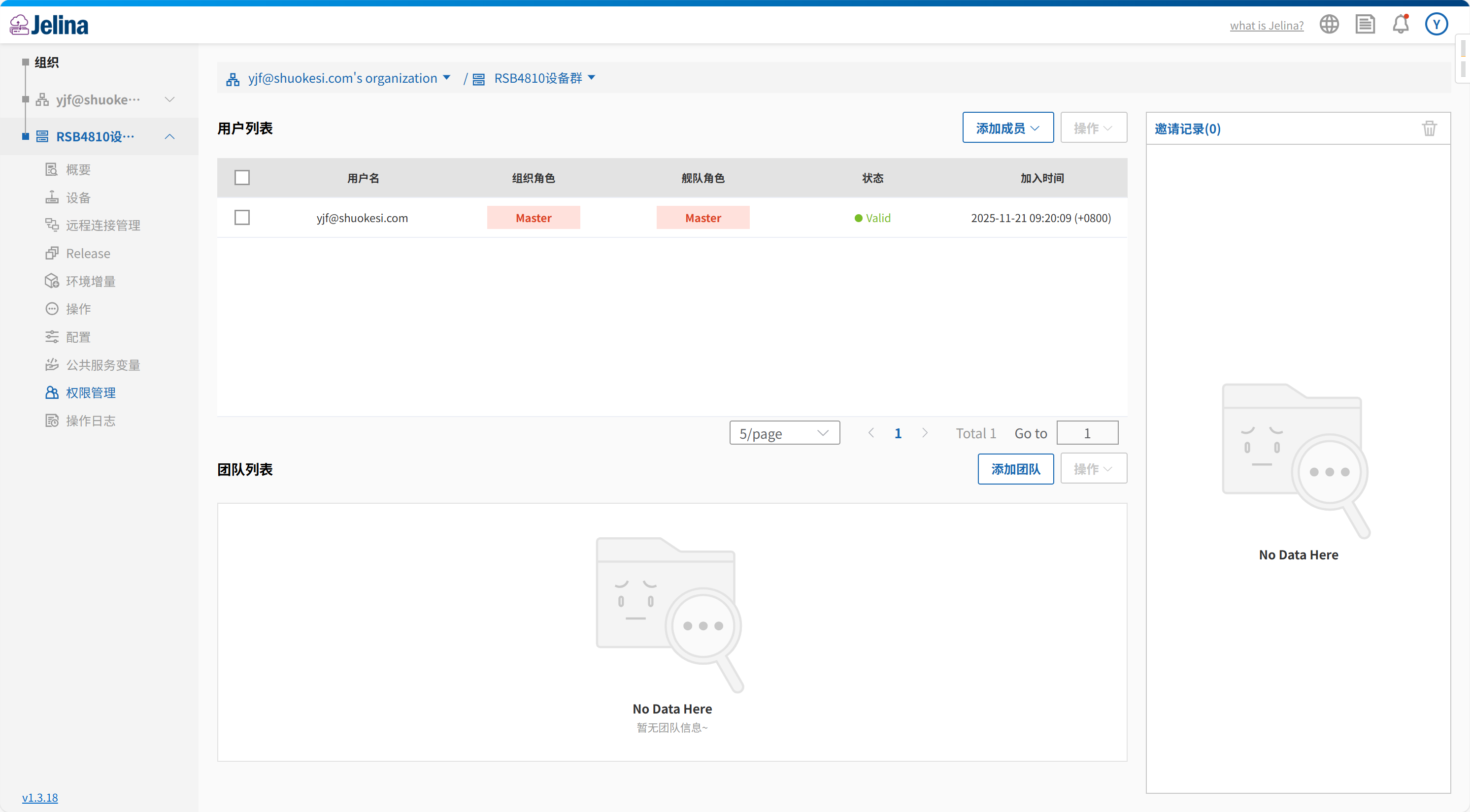Click the Y user avatar icon

1437,25
